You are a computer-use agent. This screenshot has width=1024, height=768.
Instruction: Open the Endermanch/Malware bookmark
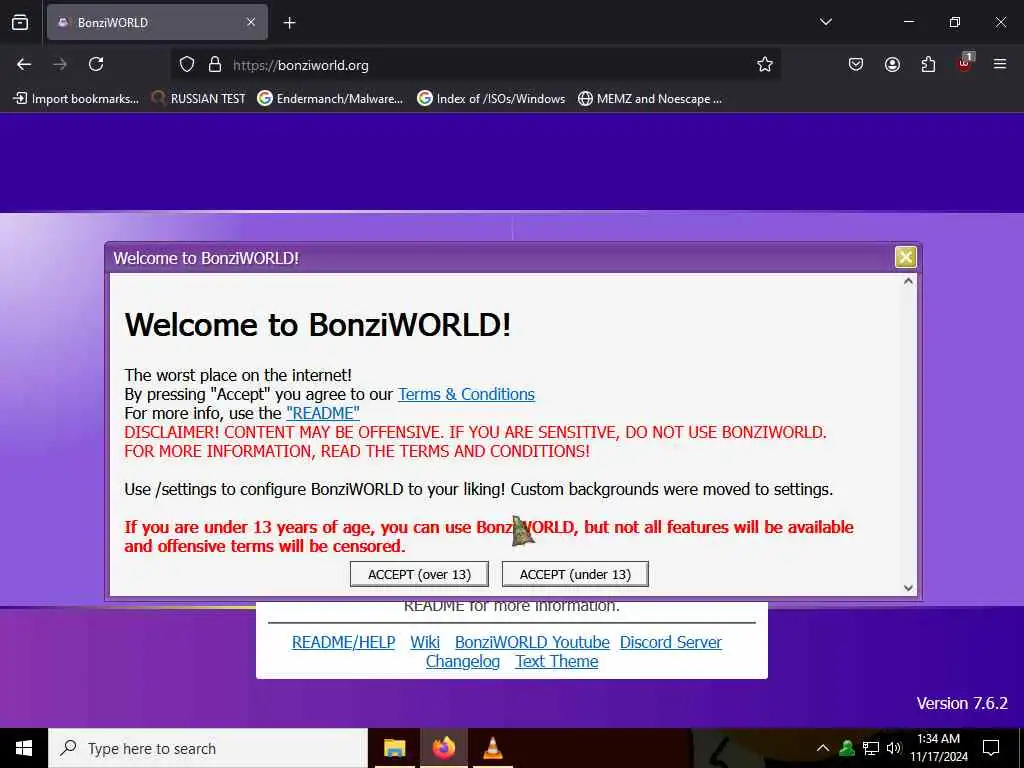pyautogui.click(x=330, y=99)
